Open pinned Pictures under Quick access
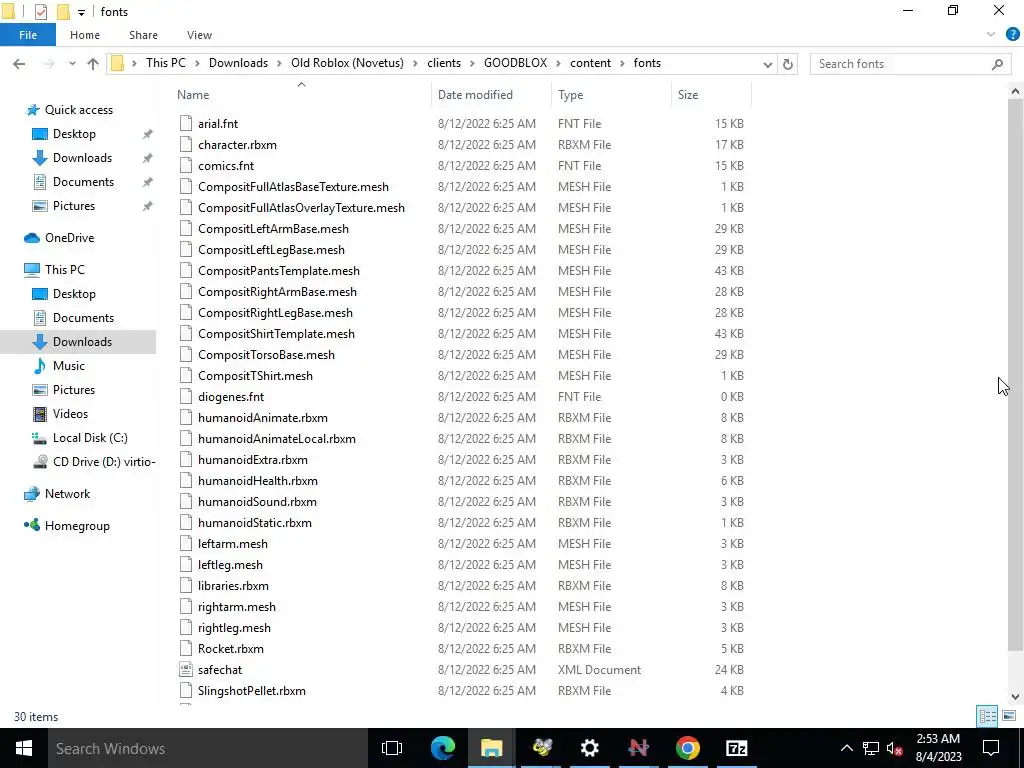This screenshot has width=1024, height=768. coord(73,206)
